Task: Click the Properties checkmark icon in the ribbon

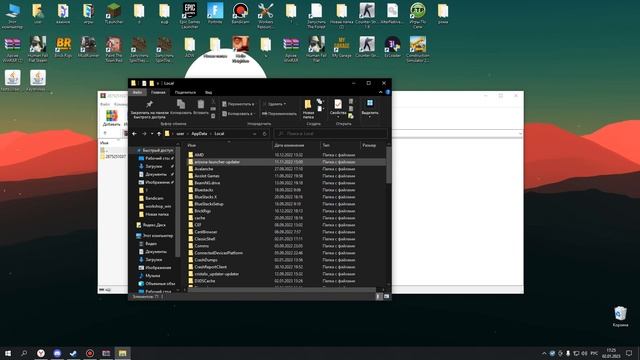Action: click(x=338, y=104)
